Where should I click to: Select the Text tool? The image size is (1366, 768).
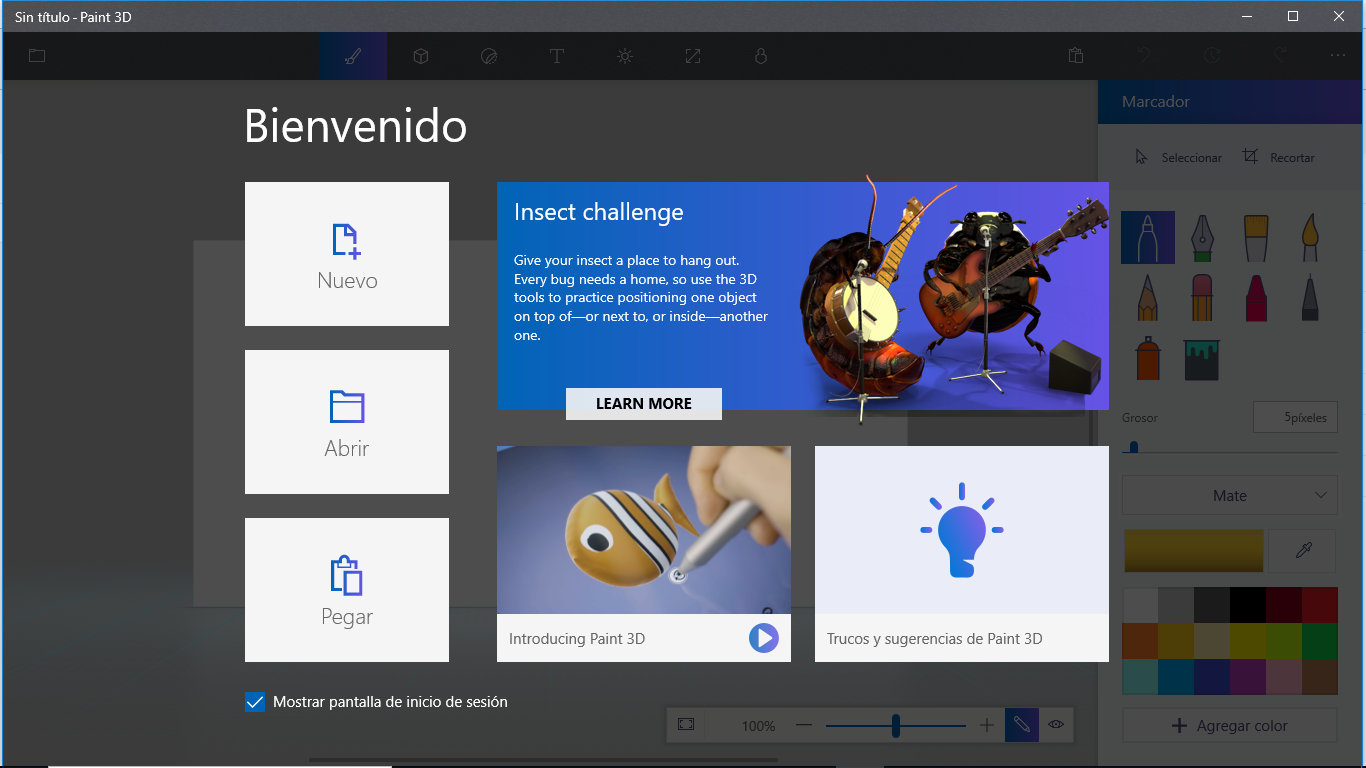pos(556,56)
